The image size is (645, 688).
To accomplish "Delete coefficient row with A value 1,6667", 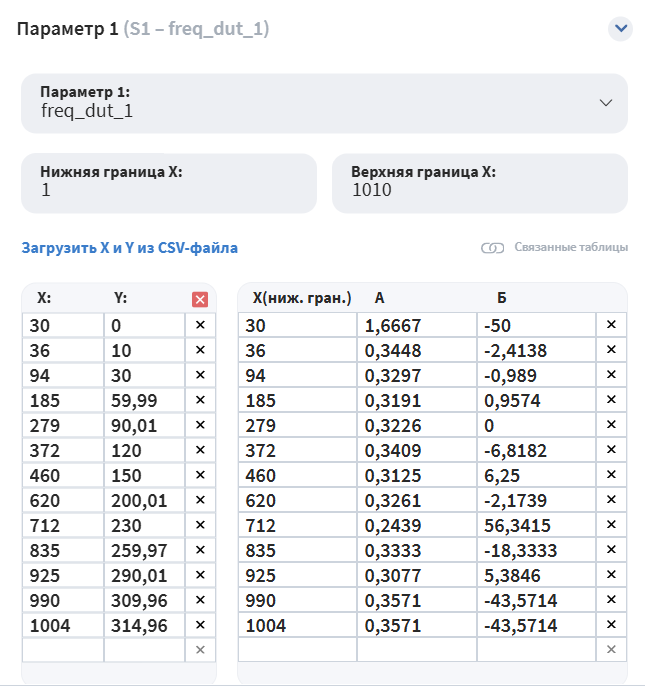I will [x=611, y=325].
